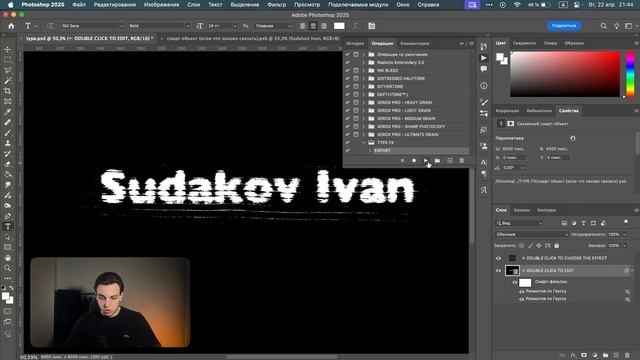Right-align the text in options bar
The height and width of the screenshot is (360, 640).
tap(324, 26)
